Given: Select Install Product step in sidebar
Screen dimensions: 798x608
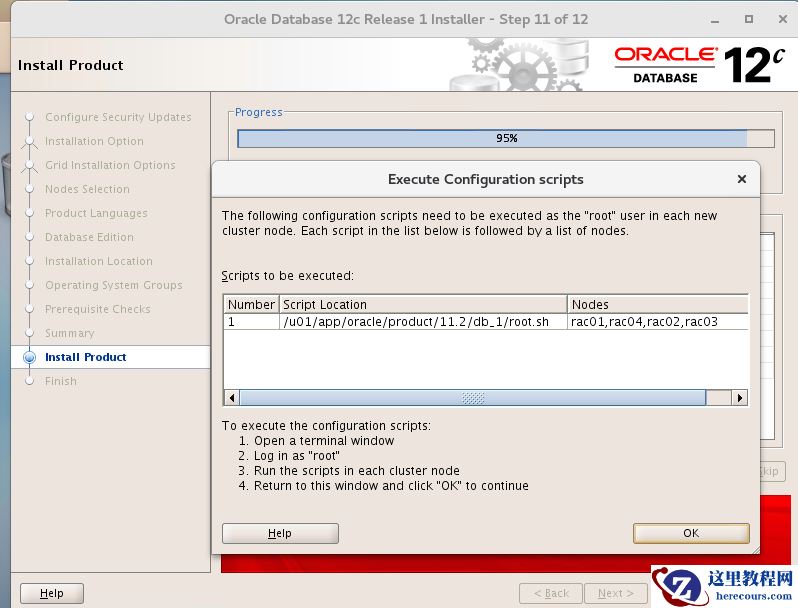Looking at the screenshot, I should pos(86,357).
